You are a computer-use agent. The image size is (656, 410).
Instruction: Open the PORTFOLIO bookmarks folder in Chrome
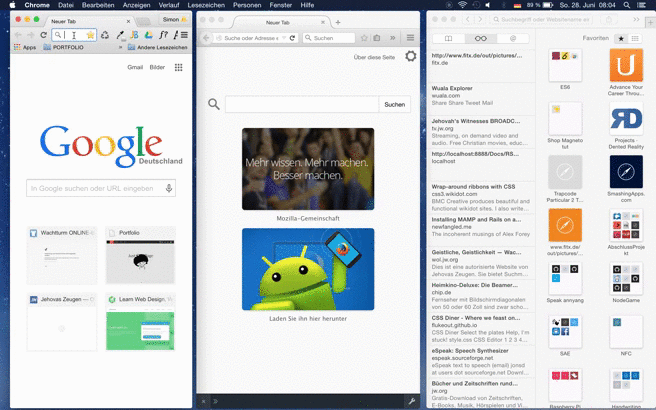pyautogui.click(x=63, y=47)
